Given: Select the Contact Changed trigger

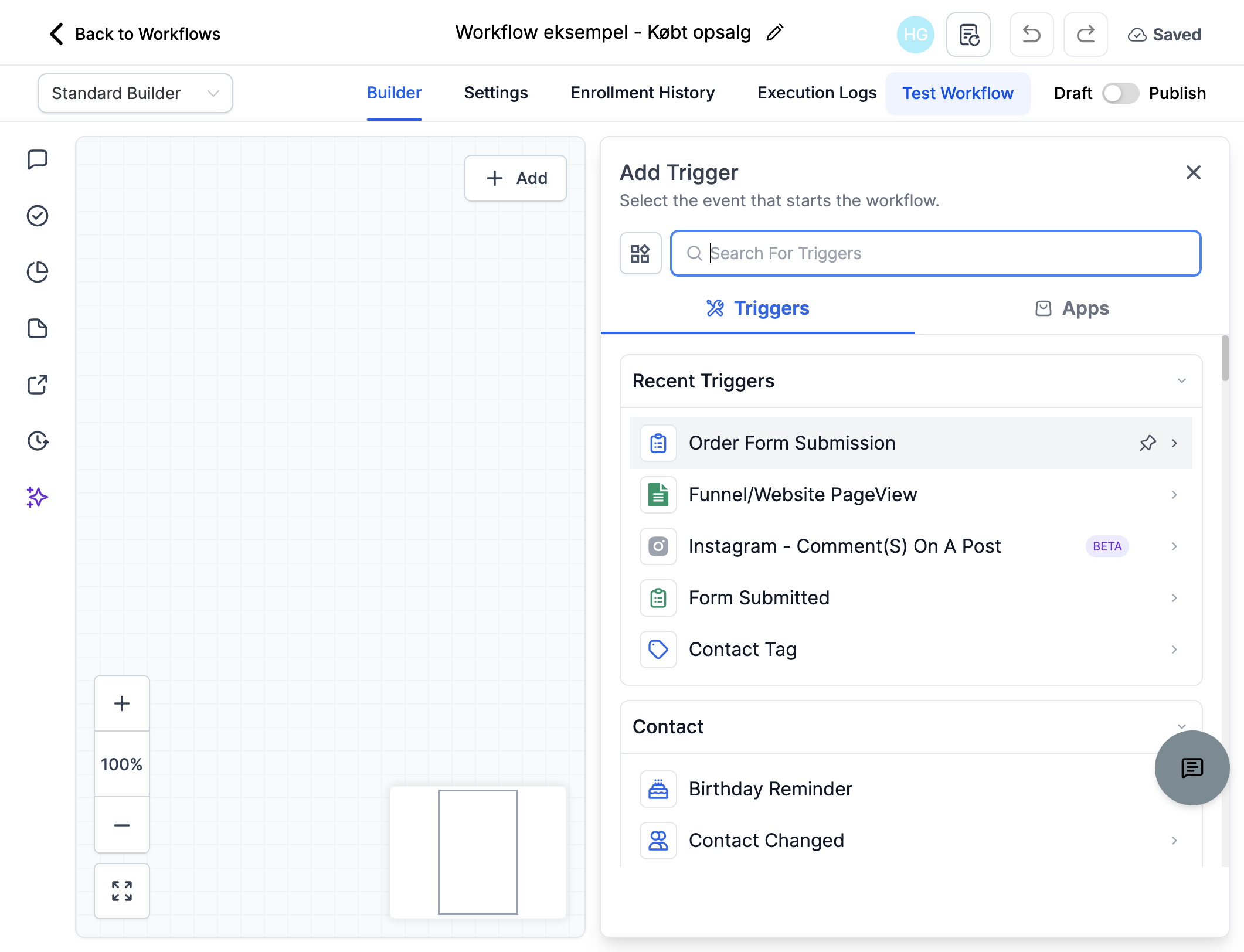Looking at the screenshot, I should point(911,841).
